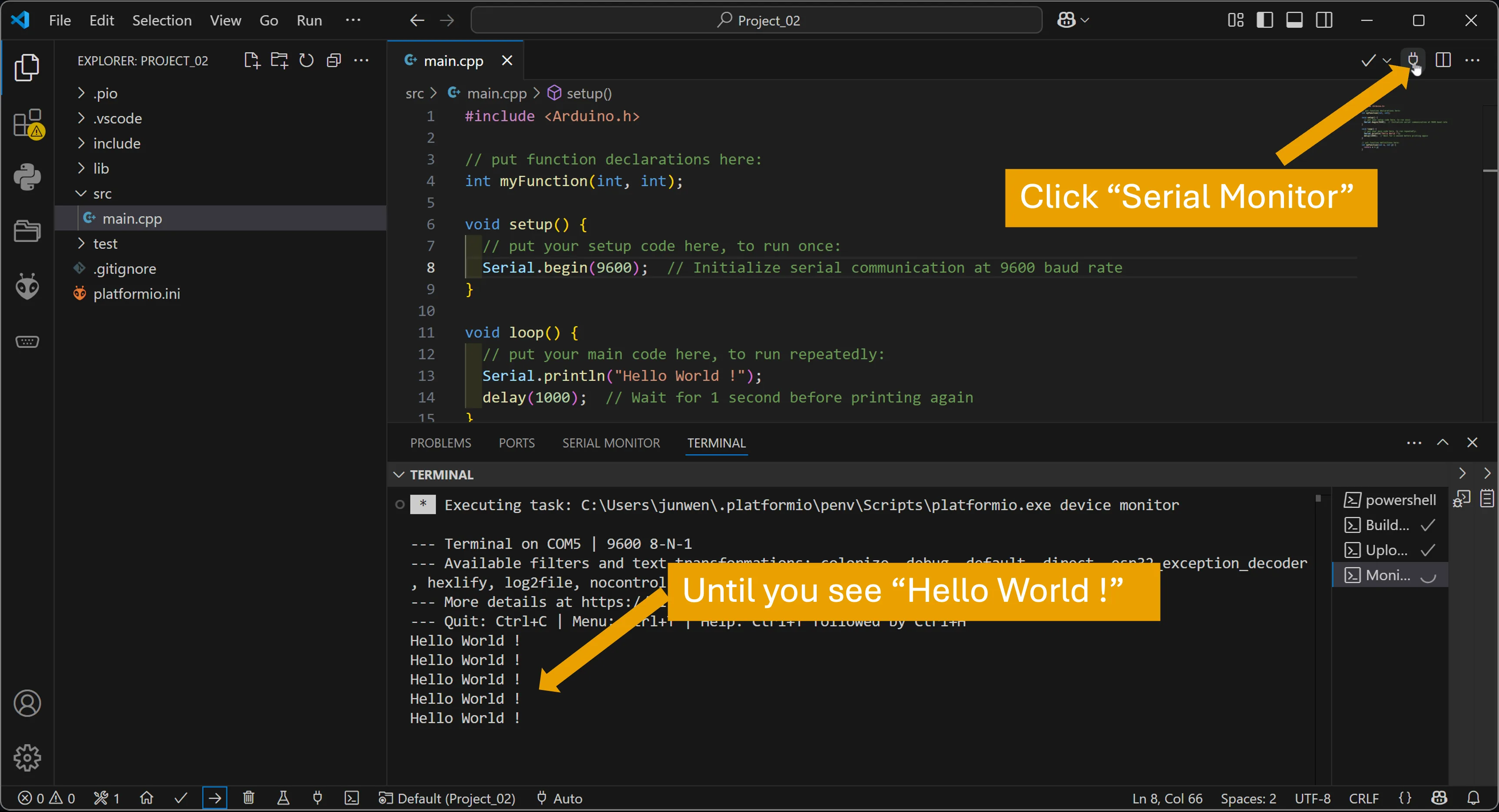Viewport: 1499px width, 812px height.
Task: Click the PlatformIO Test flask icon in status bar
Action: (x=283, y=798)
